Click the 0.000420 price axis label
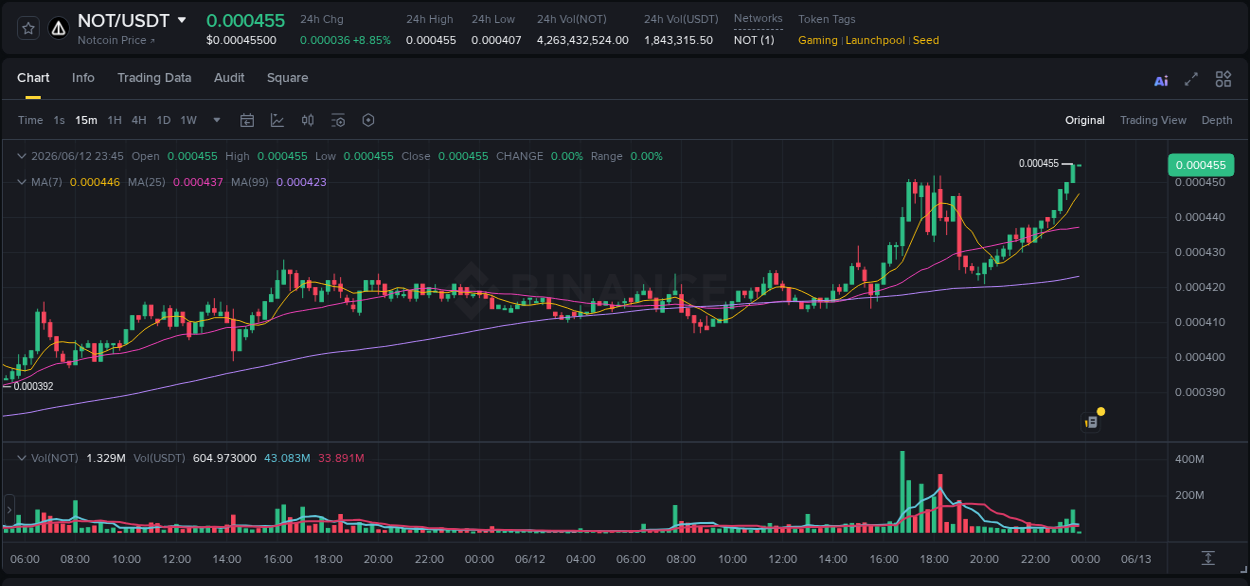This screenshot has width=1250, height=586. pyautogui.click(x=1199, y=287)
